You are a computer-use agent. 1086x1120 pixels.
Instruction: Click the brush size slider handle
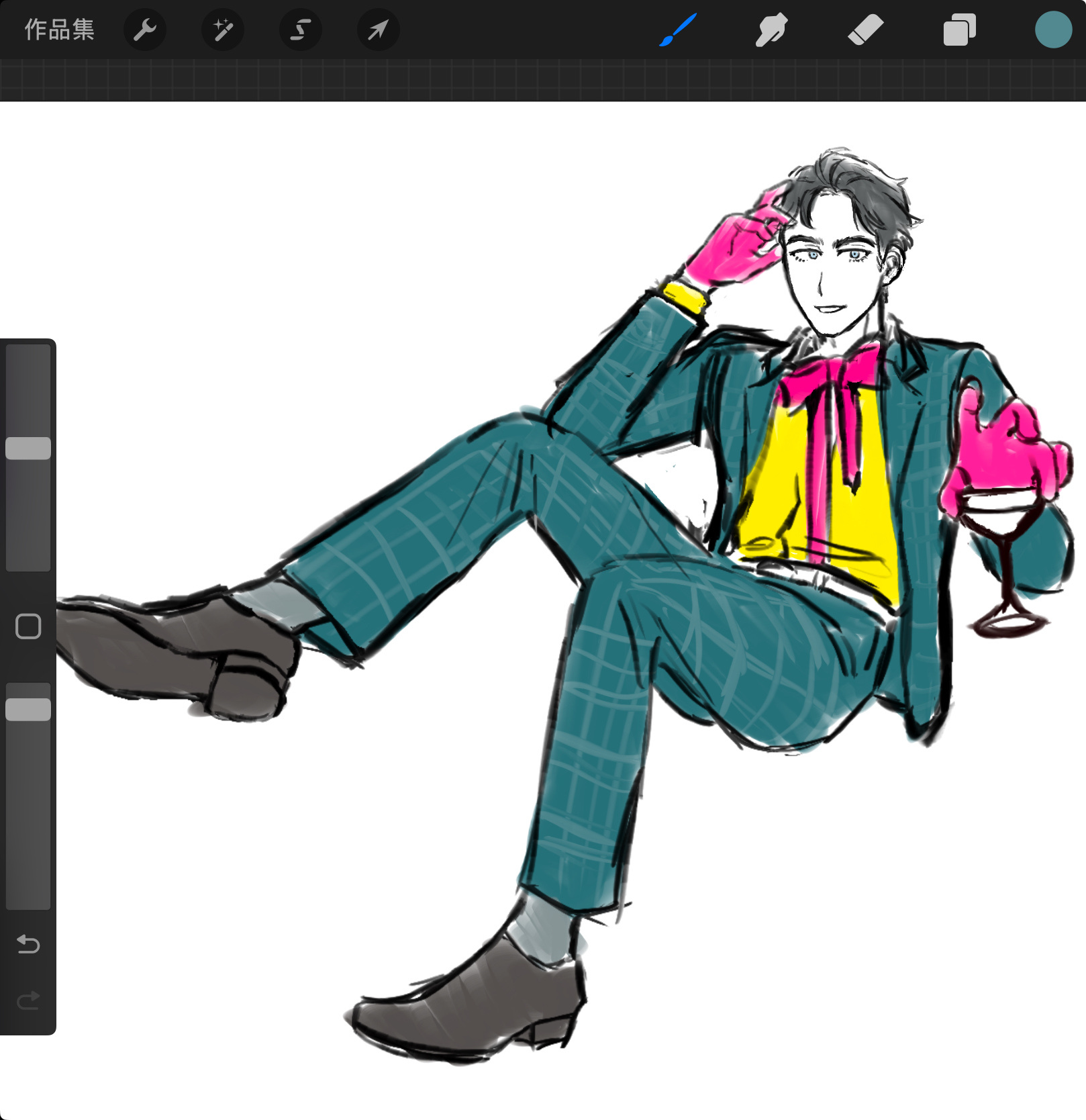28,449
